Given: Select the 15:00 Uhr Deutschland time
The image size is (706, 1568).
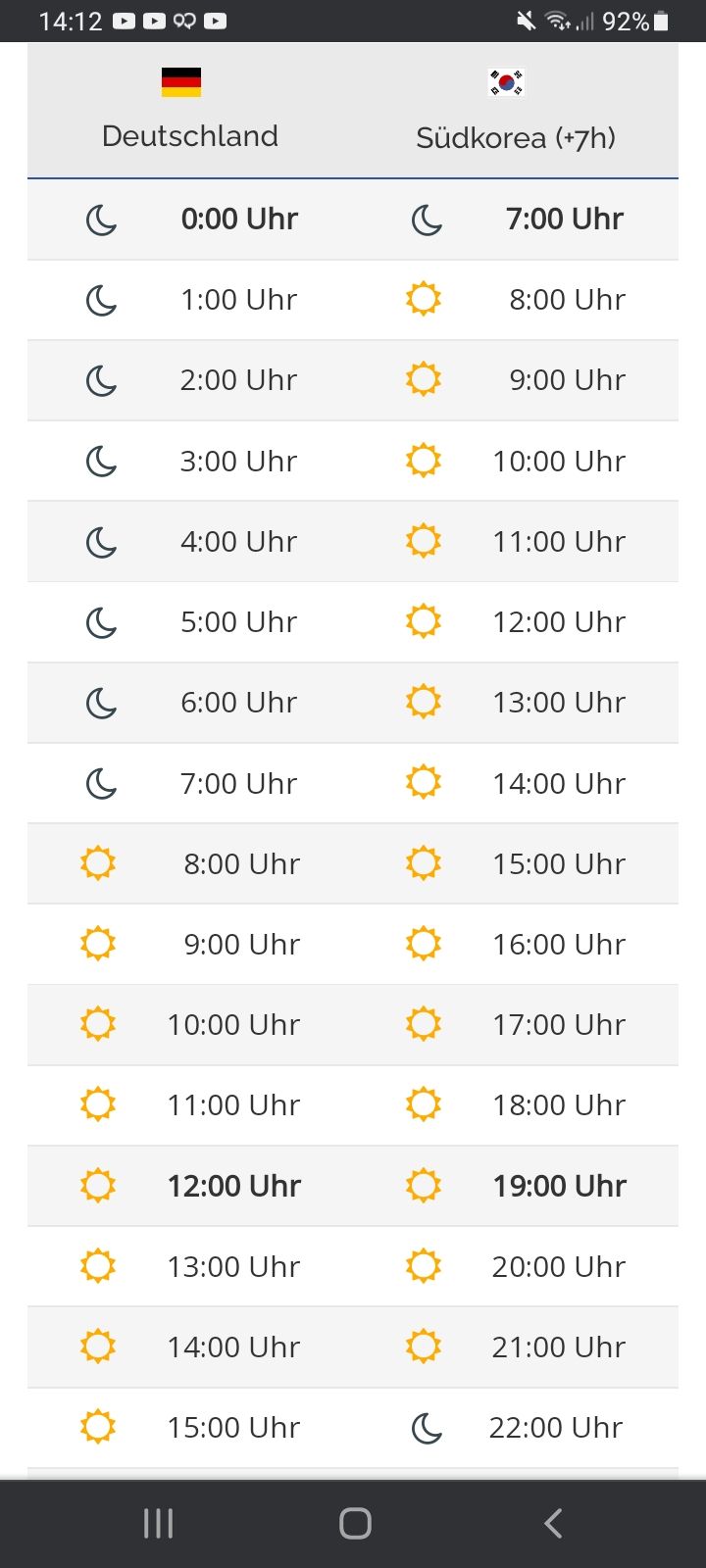Looking at the screenshot, I should tap(233, 1428).
